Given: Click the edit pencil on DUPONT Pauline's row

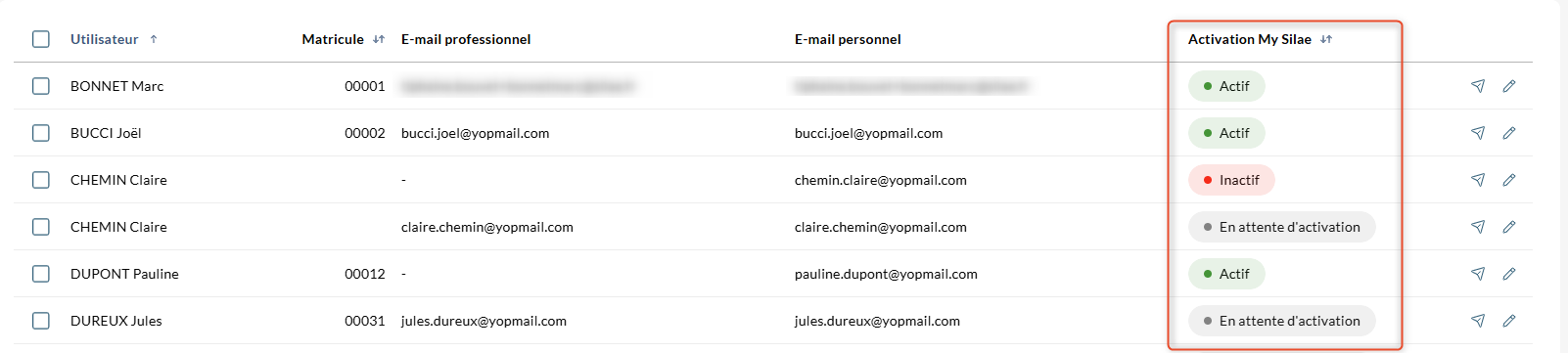Looking at the screenshot, I should click(x=1509, y=274).
